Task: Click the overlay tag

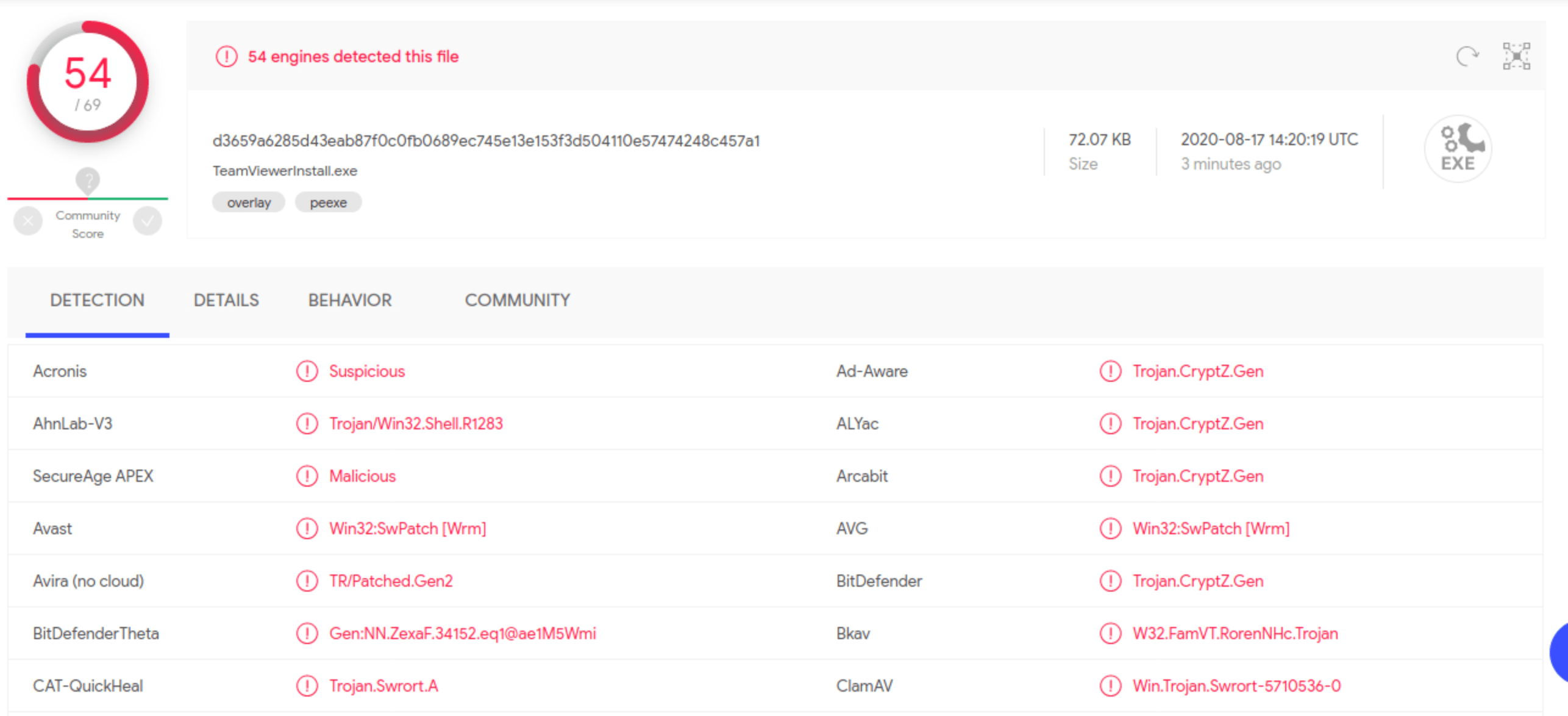Action: 249,202
